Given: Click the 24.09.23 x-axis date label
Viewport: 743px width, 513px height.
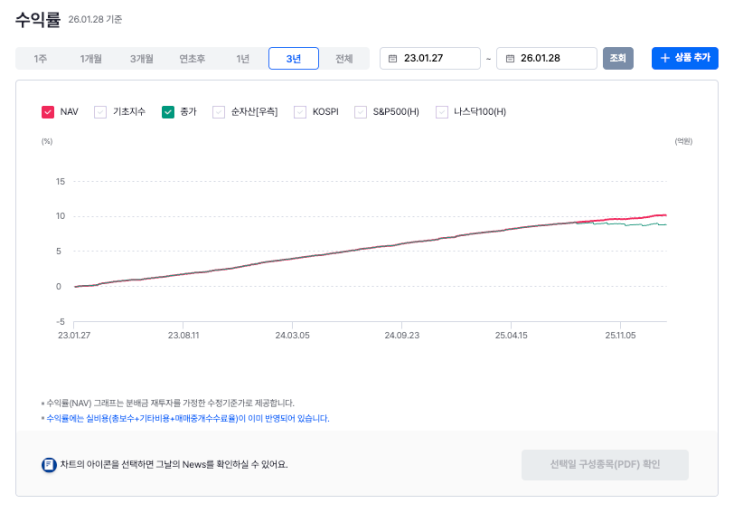Looking at the screenshot, I should 402,335.
